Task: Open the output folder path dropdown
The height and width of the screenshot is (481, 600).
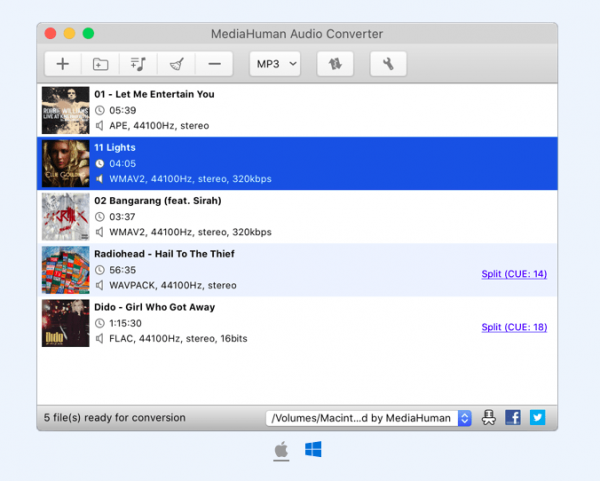Action: [x=368, y=418]
